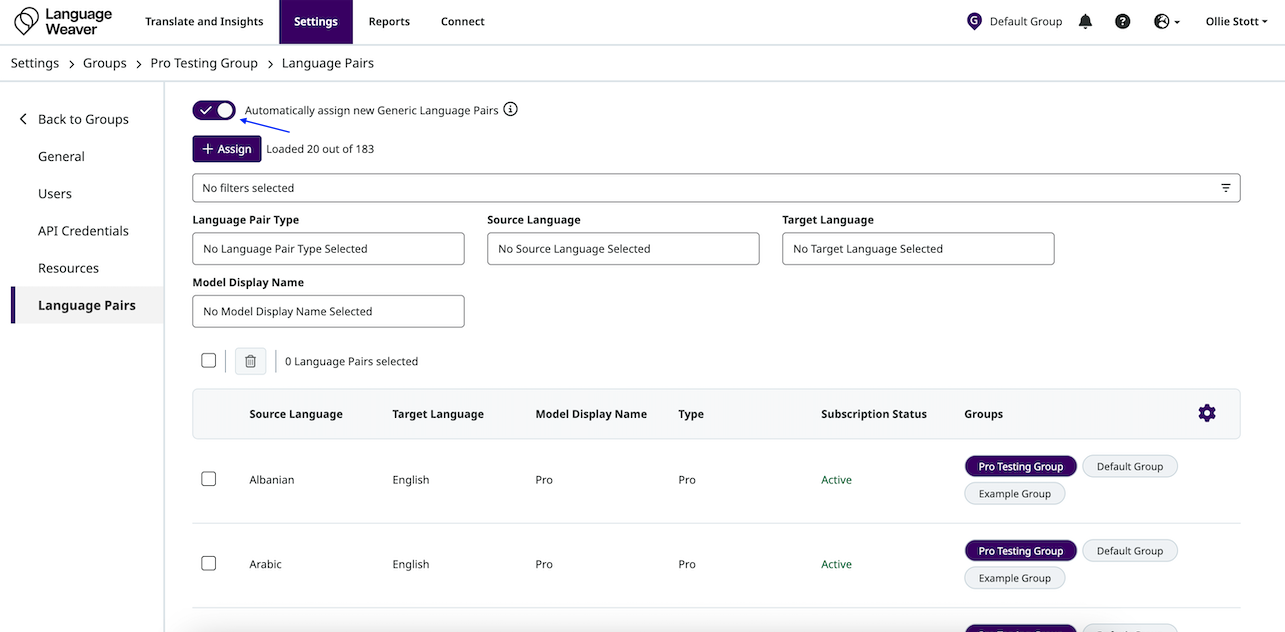The width and height of the screenshot is (1285, 632).
Task: Select the Albanian row checkbox
Action: [208, 479]
